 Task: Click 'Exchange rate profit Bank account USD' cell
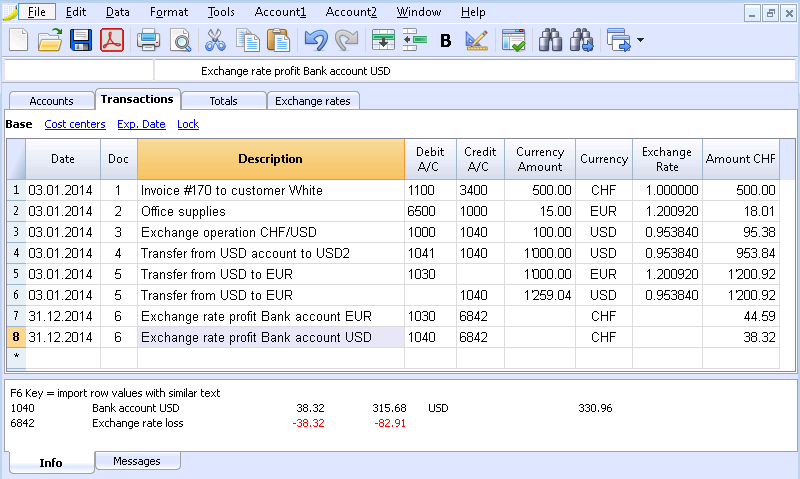point(271,337)
